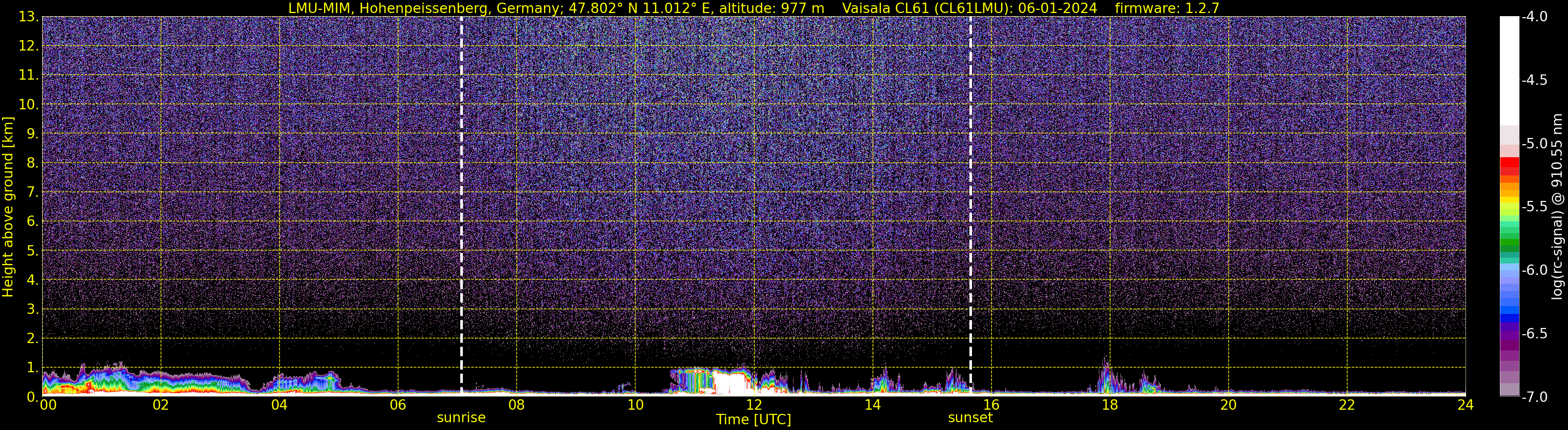The width and height of the screenshot is (1568, 430).
Task: Click the colorbar tick value -4.5
Action: (x=1534, y=80)
